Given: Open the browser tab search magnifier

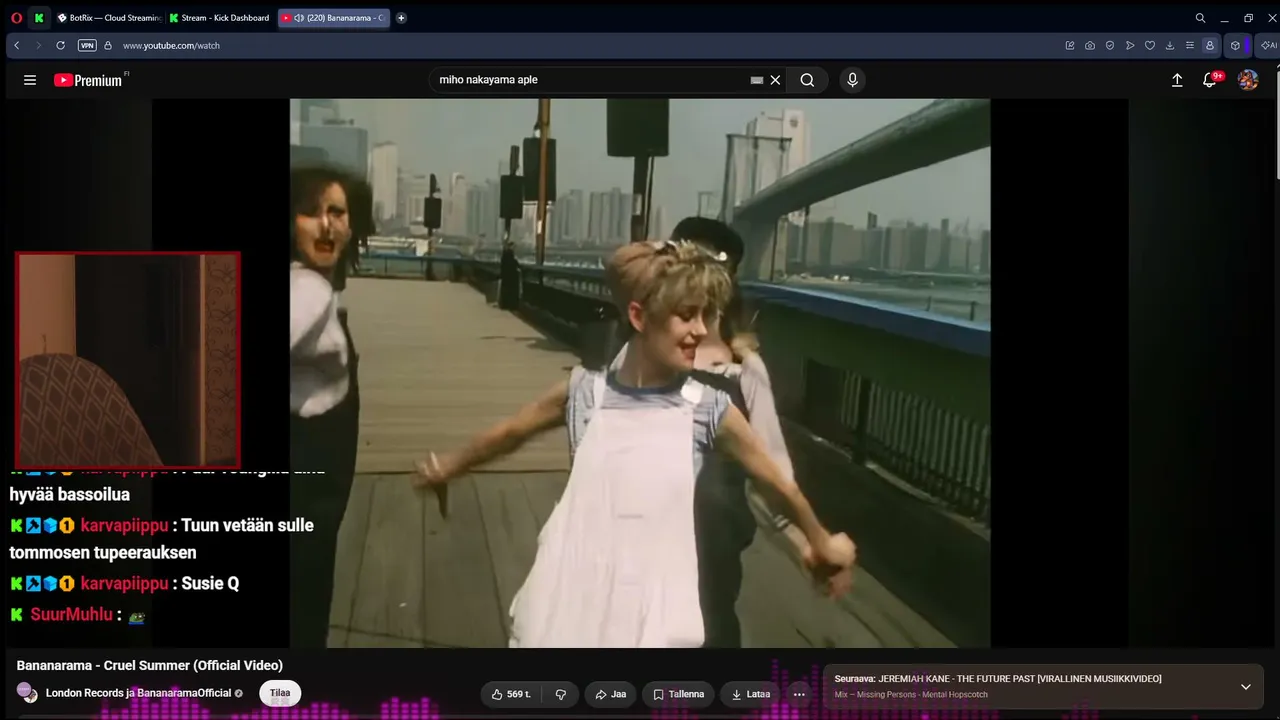Looking at the screenshot, I should point(1200,18).
